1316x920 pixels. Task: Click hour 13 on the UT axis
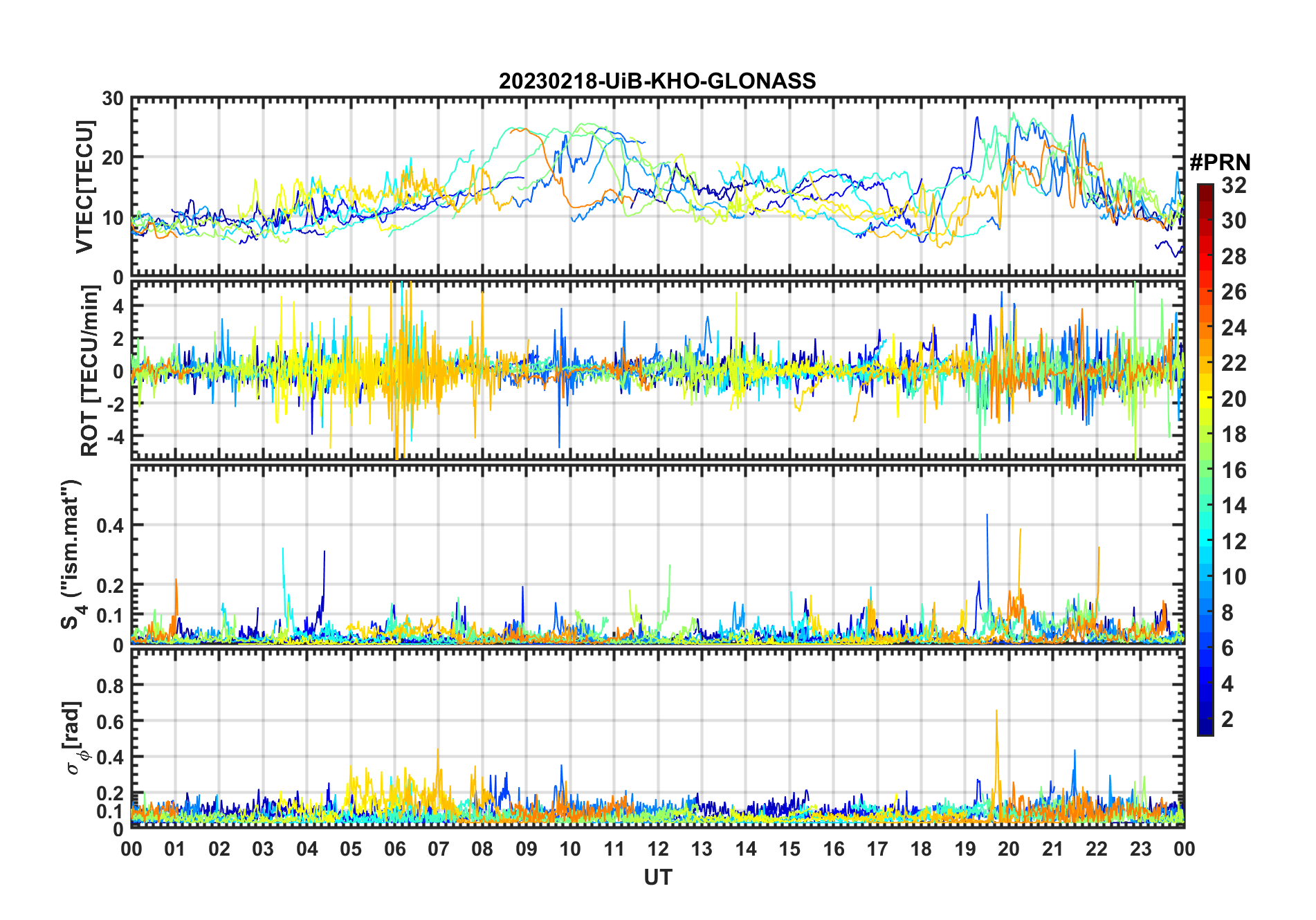pos(702,848)
